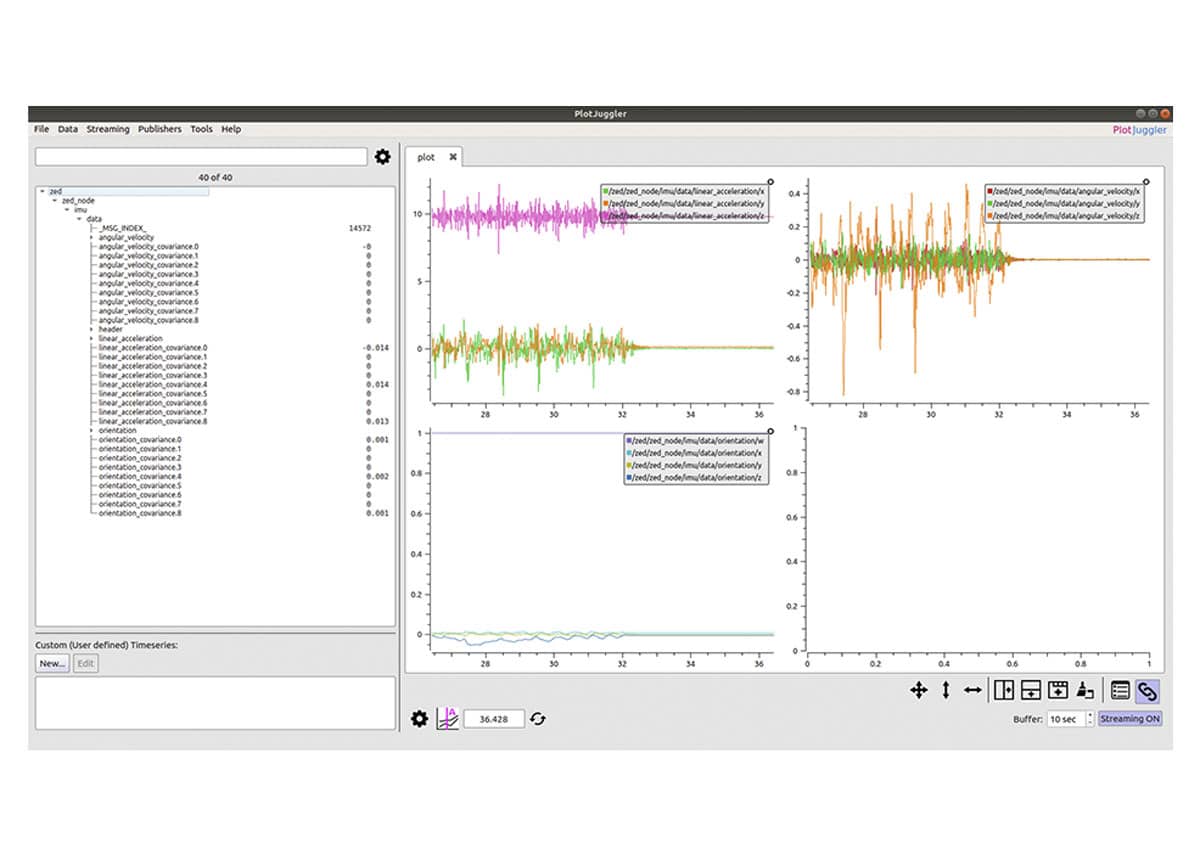This screenshot has height=854, width=1200.
Task: Expand the linear_acceleration tree node
Action: [91, 338]
